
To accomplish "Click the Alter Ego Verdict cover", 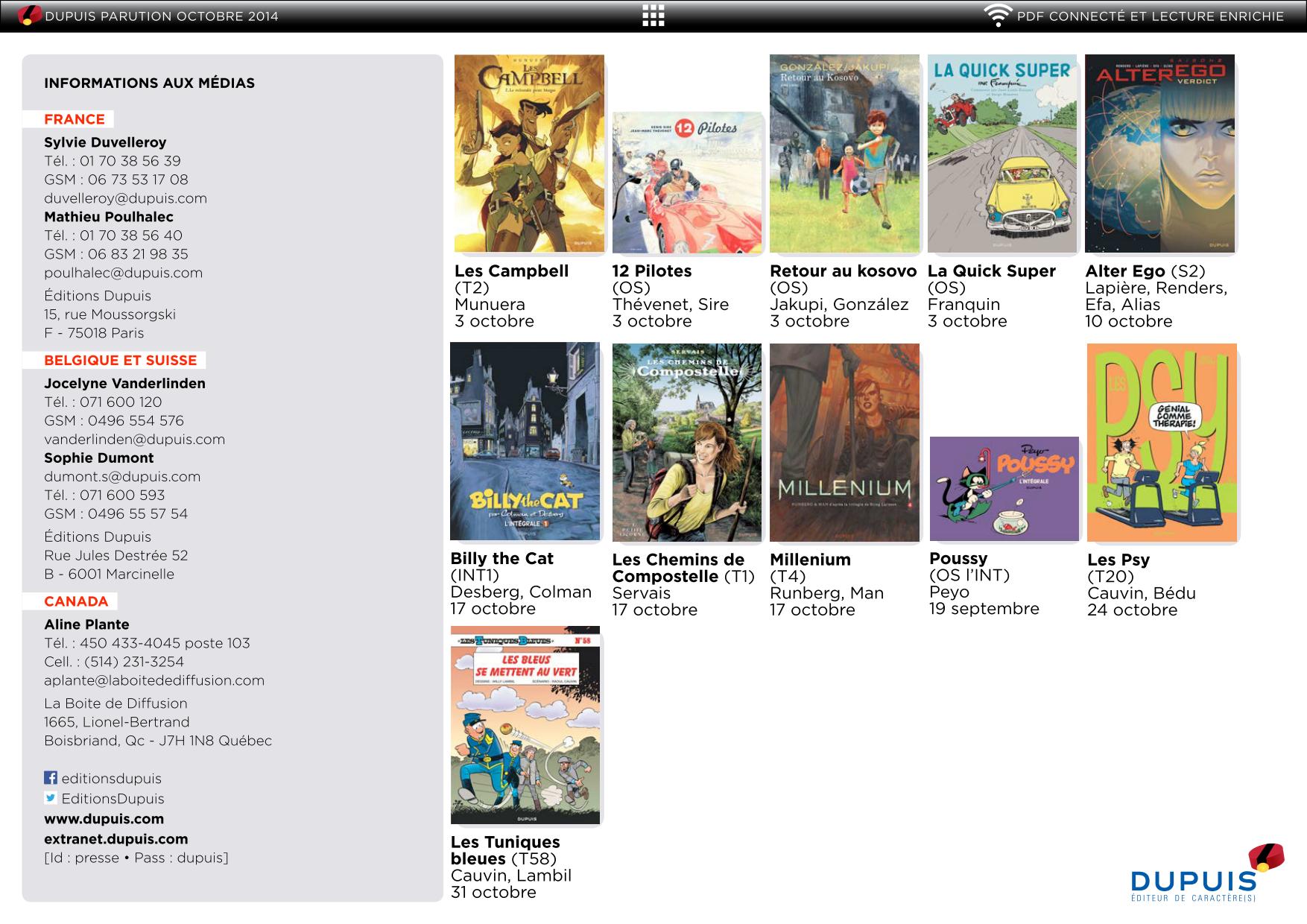I will pyautogui.click(x=1159, y=154).
